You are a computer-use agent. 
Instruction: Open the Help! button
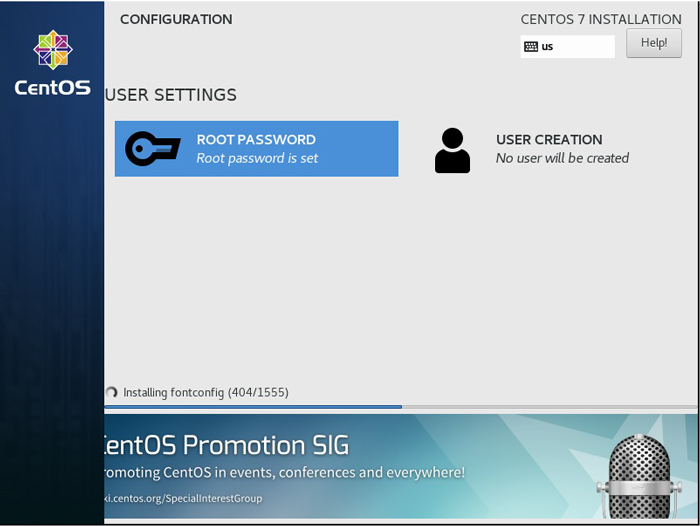pos(654,43)
